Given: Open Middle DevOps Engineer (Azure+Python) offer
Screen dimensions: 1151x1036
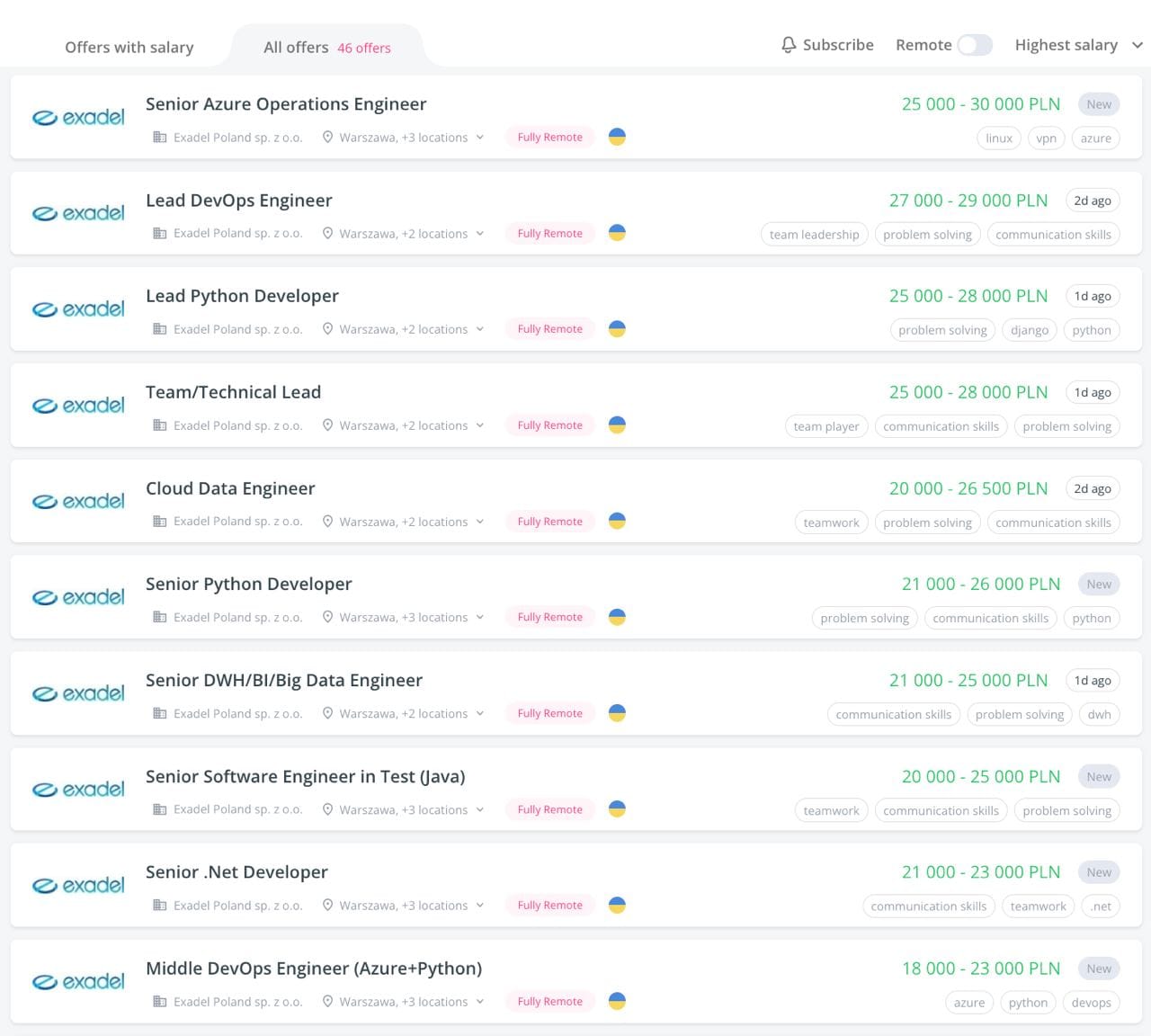Looking at the screenshot, I should pos(576,981).
